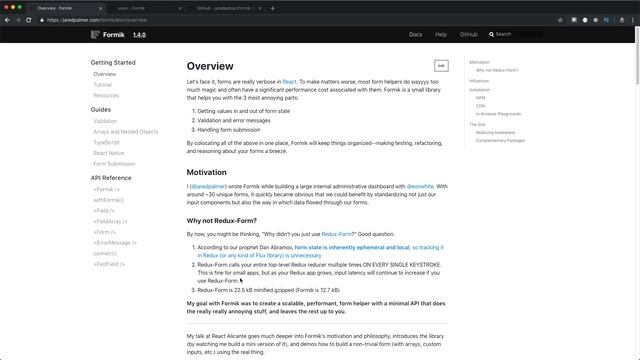The width and height of the screenshot is (640, 360).
Task: Go forward in browser history
Action: pyautogui.click(x=18, y=20)
